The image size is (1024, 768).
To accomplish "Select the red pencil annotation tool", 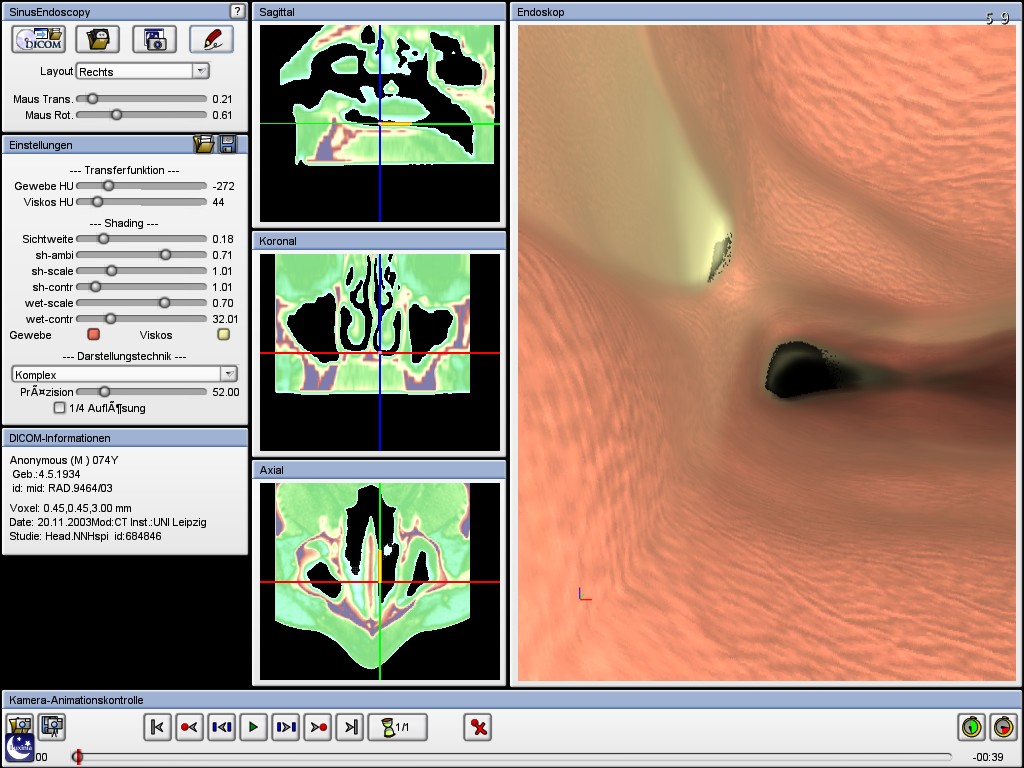I will (211, 39).
